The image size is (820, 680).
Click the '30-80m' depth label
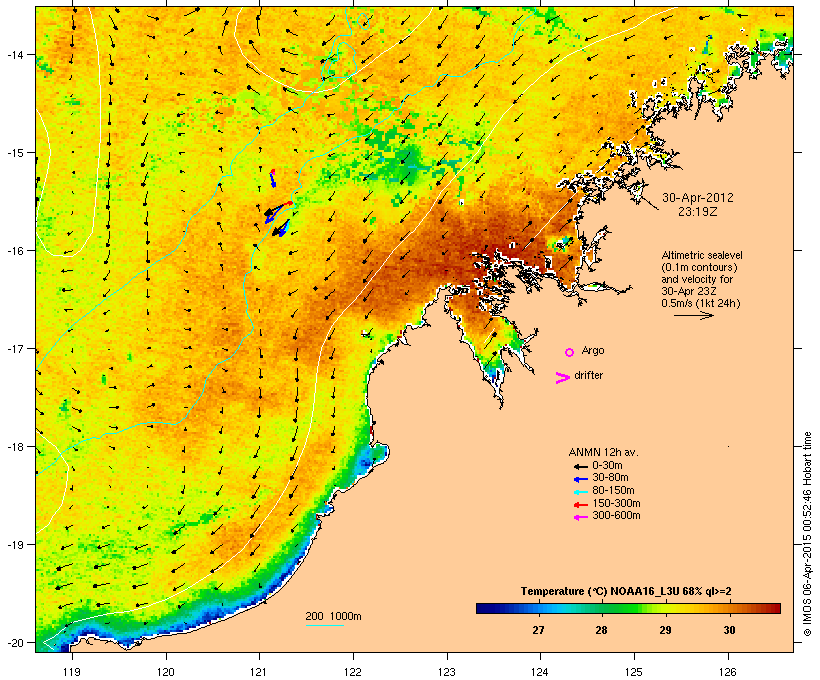click(610, 478)
